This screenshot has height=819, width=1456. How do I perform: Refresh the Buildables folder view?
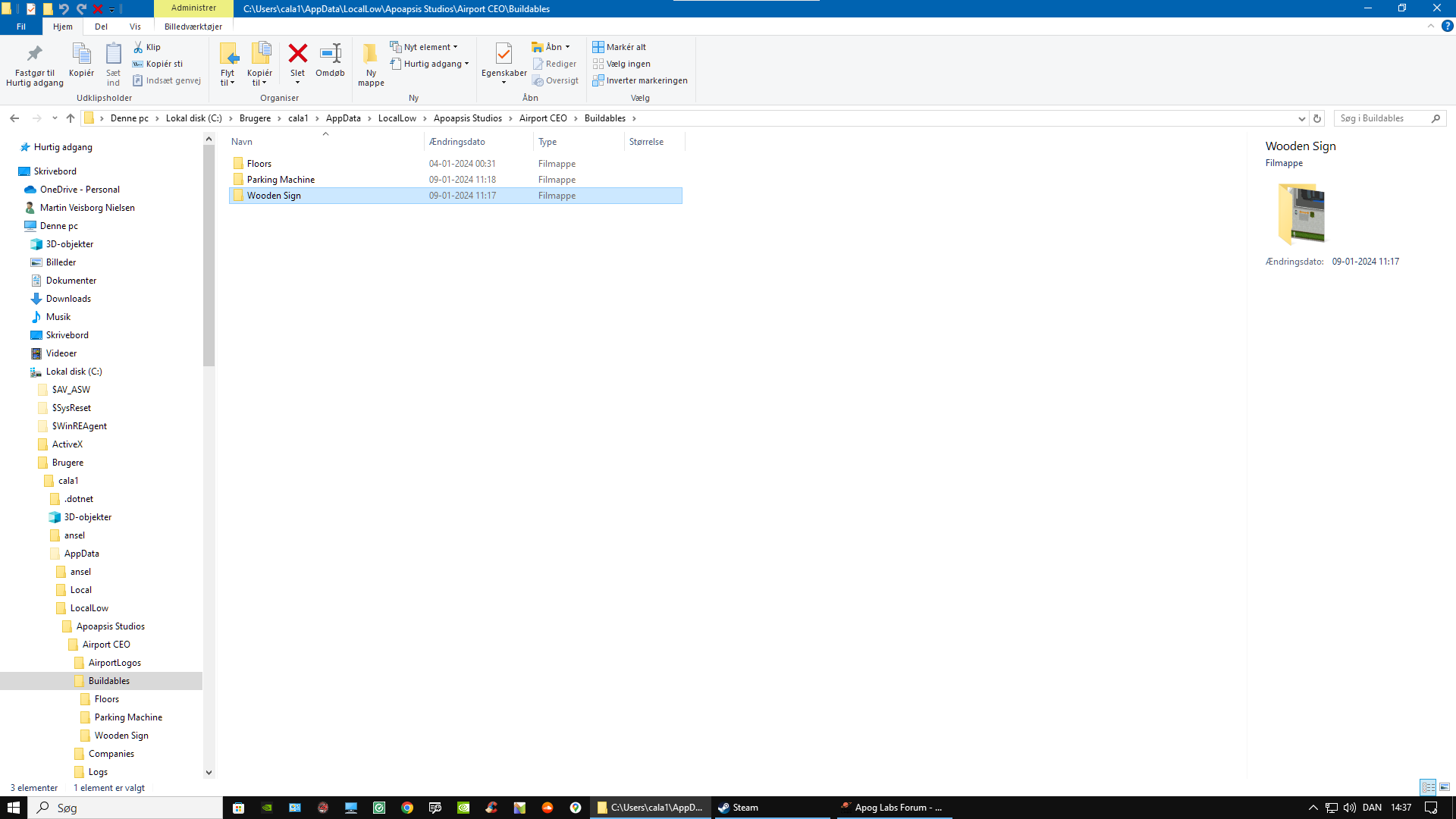click(x=1317, y=118)
